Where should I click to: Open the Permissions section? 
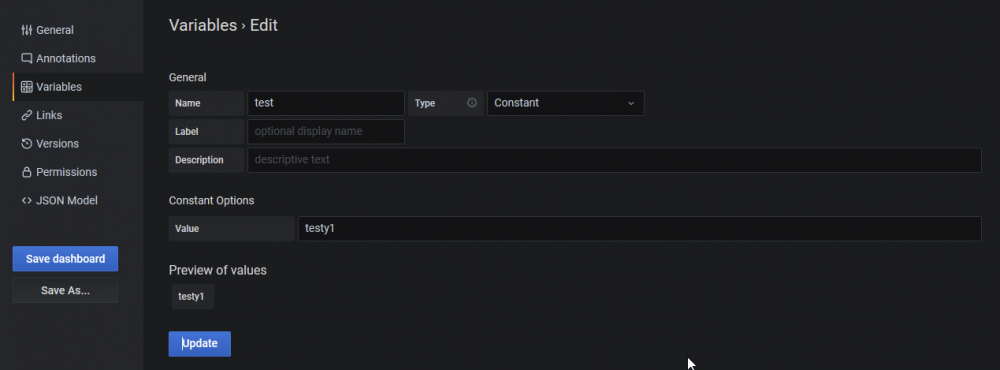tap(66, 172)
